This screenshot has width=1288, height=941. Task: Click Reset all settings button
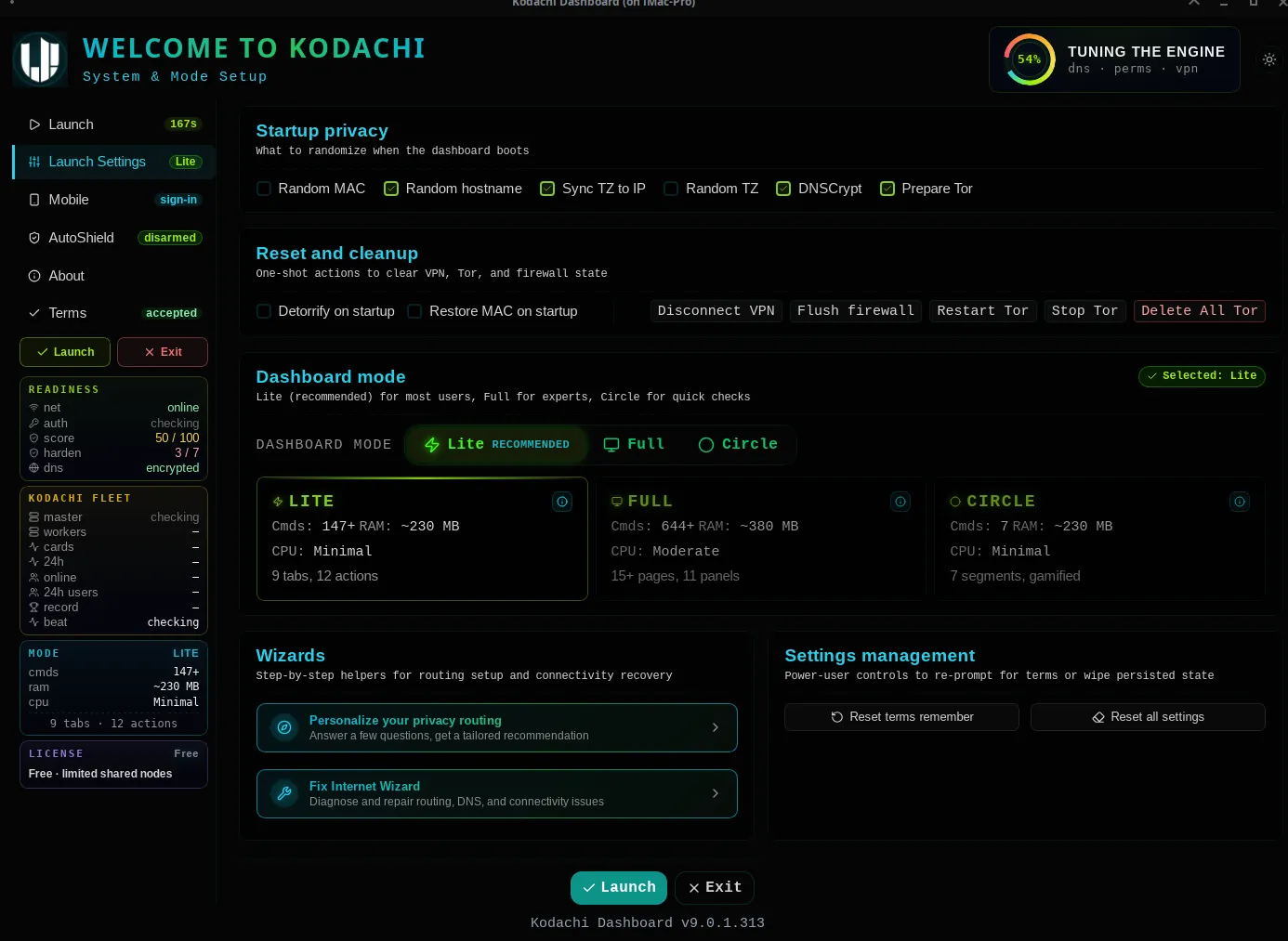point(1148,717)
